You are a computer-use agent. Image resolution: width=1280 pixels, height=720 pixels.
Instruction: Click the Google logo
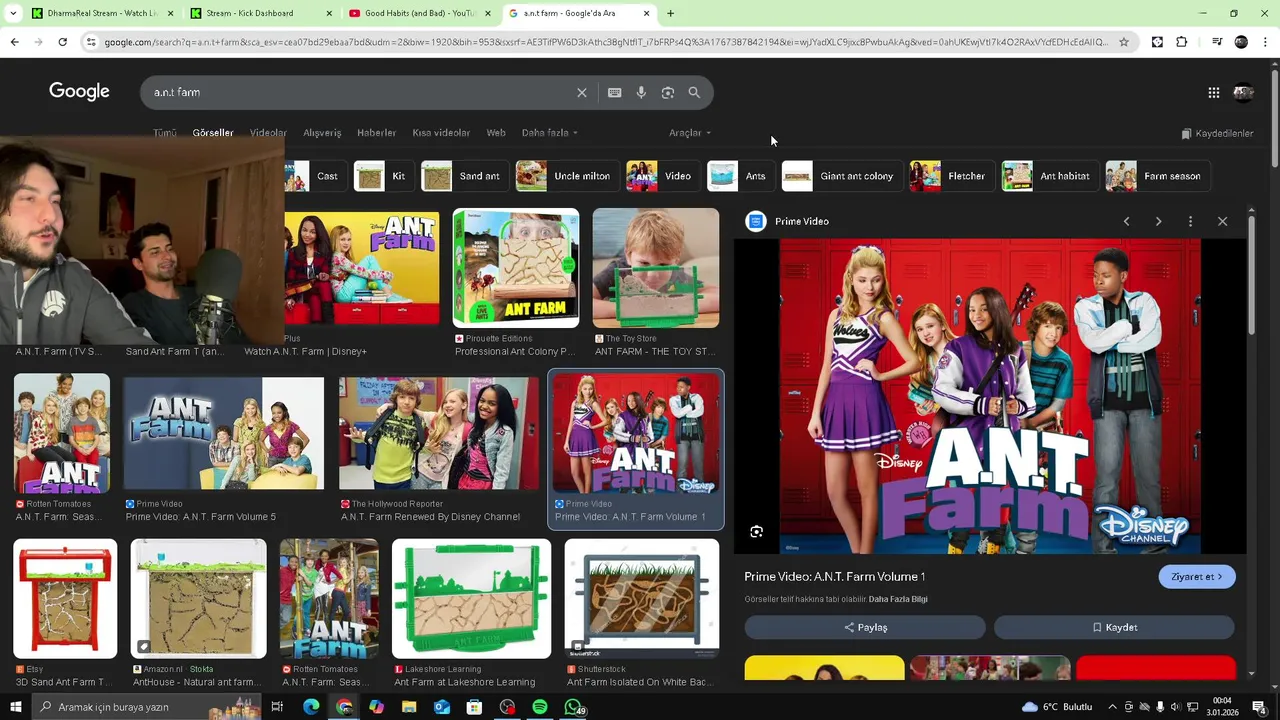[x=79, y=92]
